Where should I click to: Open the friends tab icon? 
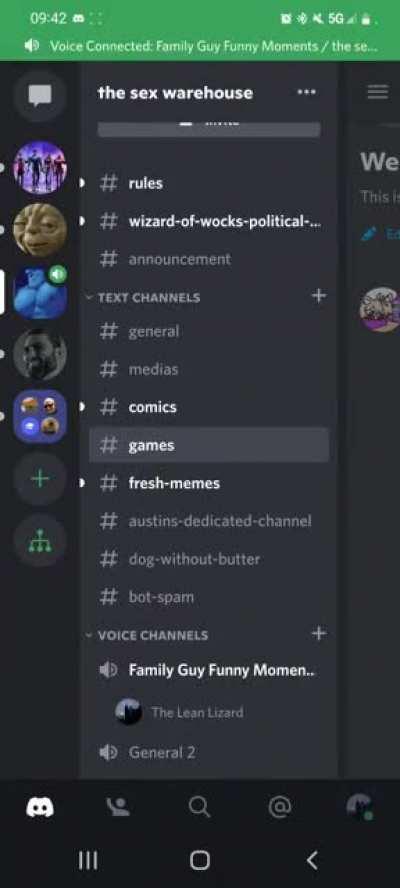coord(118,806)
